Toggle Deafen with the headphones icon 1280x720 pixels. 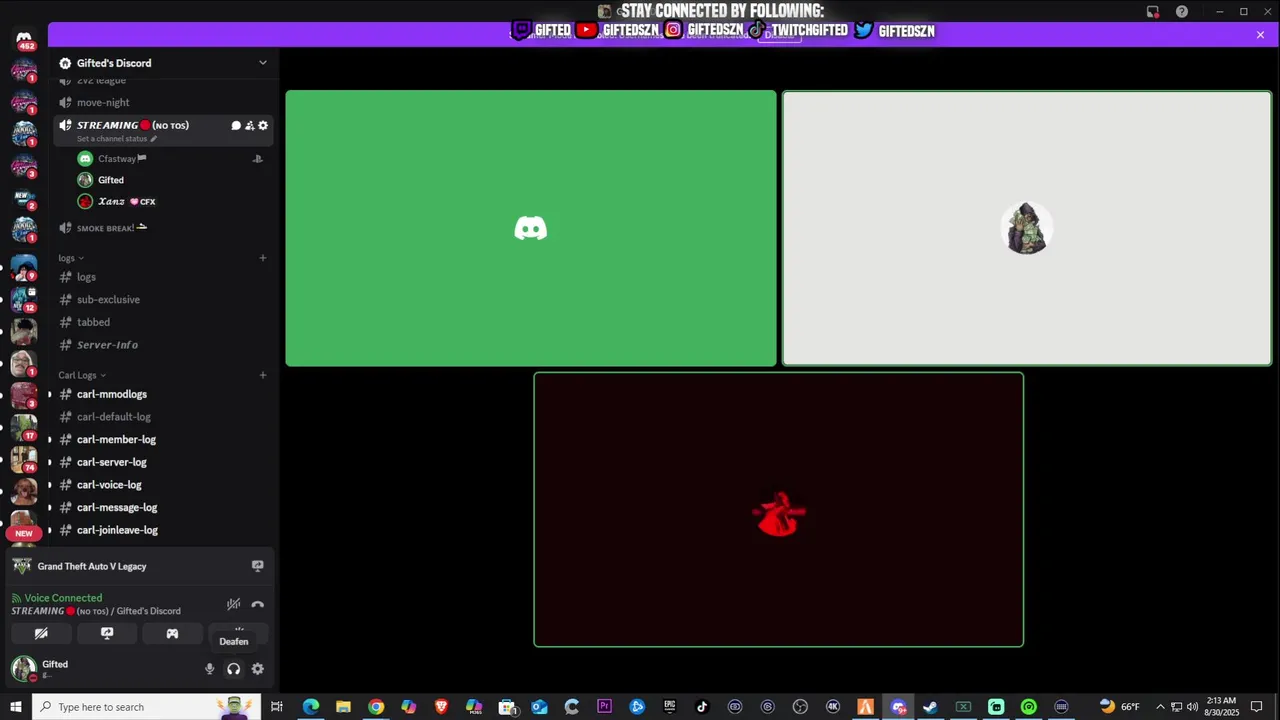point(233,669)
